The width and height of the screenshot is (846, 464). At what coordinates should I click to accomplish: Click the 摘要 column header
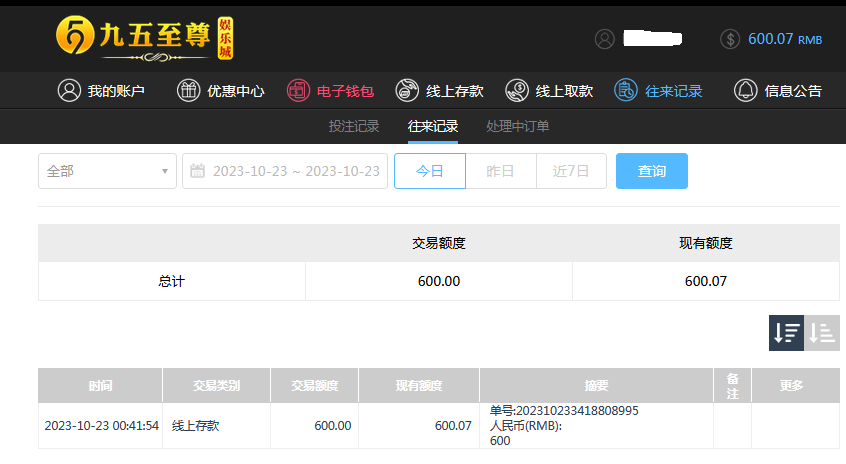[x=596, y=385]
